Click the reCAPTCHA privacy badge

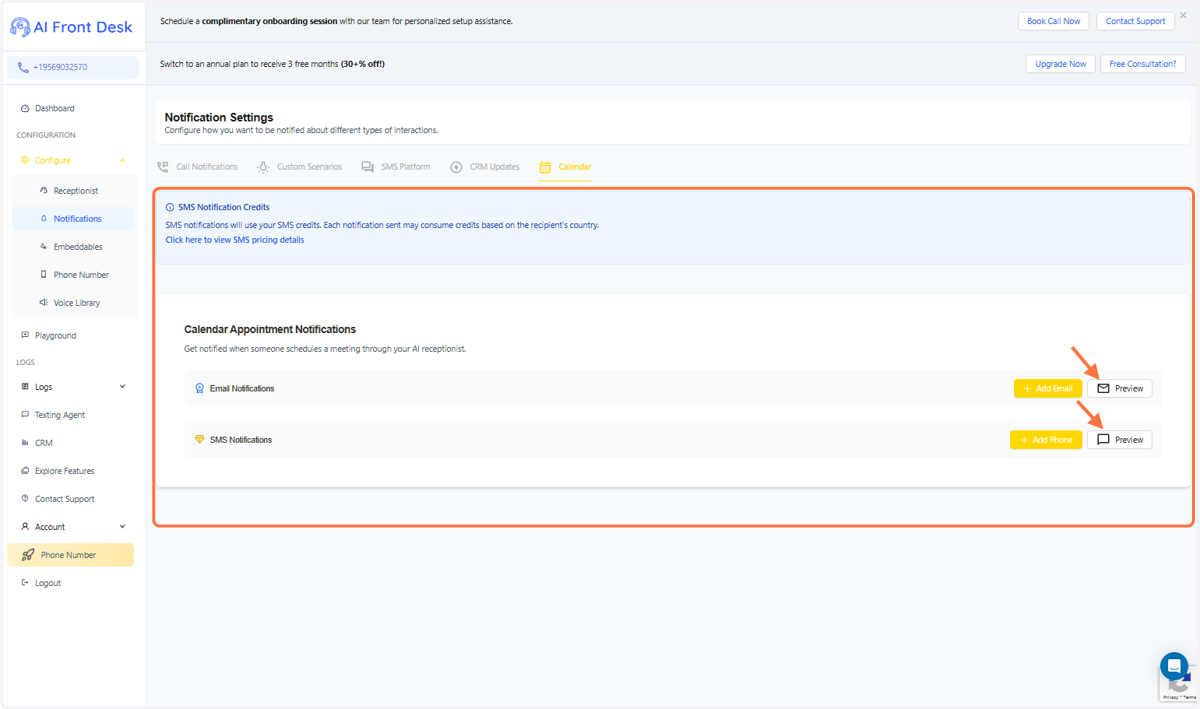pyautogui.click(x=1179, y=685)
